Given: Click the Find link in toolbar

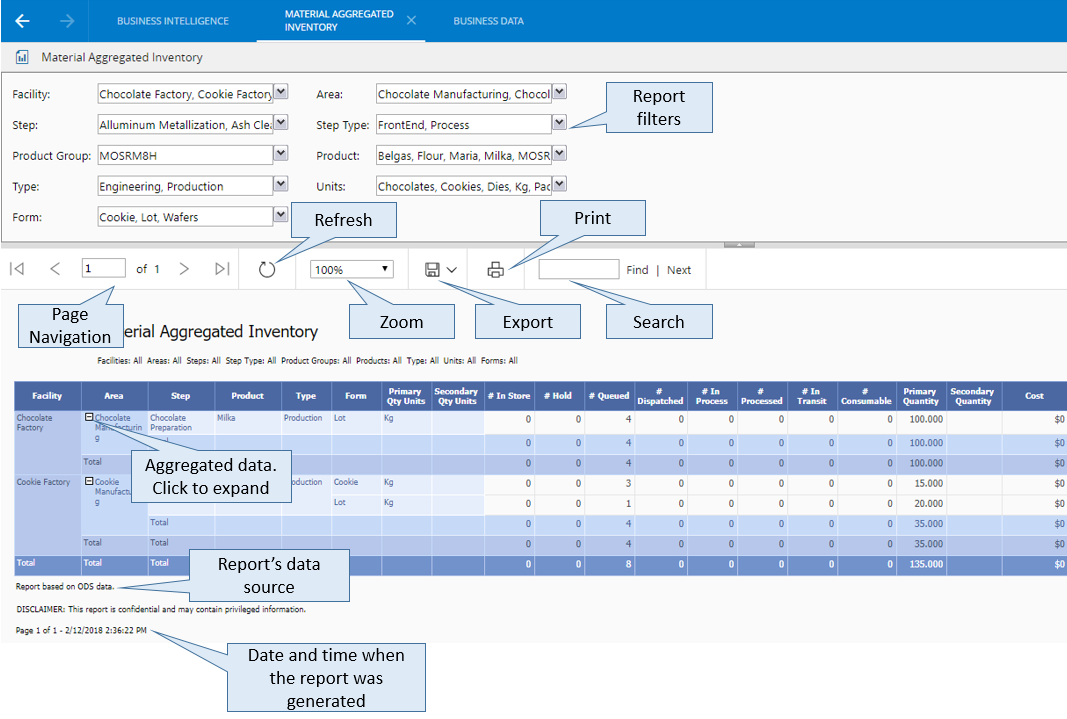Looking at the screenshot, I should [x=637, y=270].
